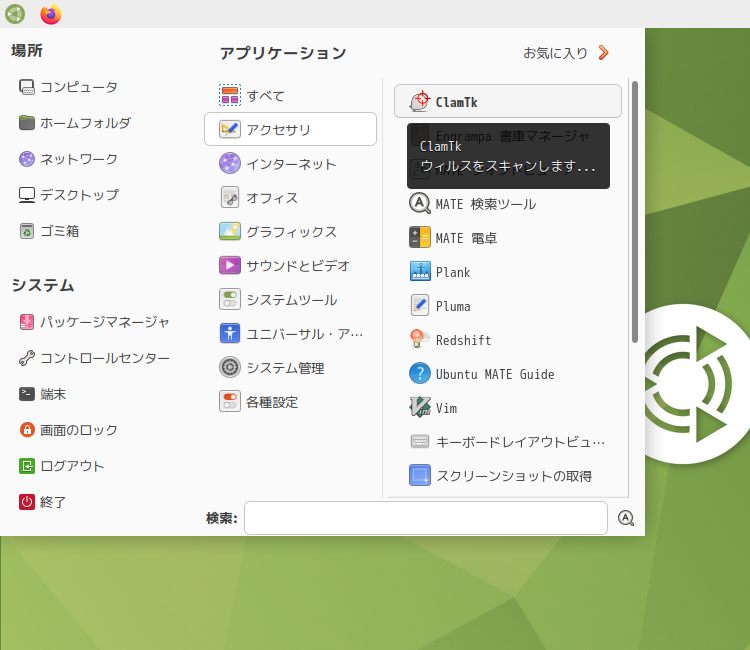The image size is (750, 650).
Task: Click 終了 to shut down
Action: [x=43, y=502]
